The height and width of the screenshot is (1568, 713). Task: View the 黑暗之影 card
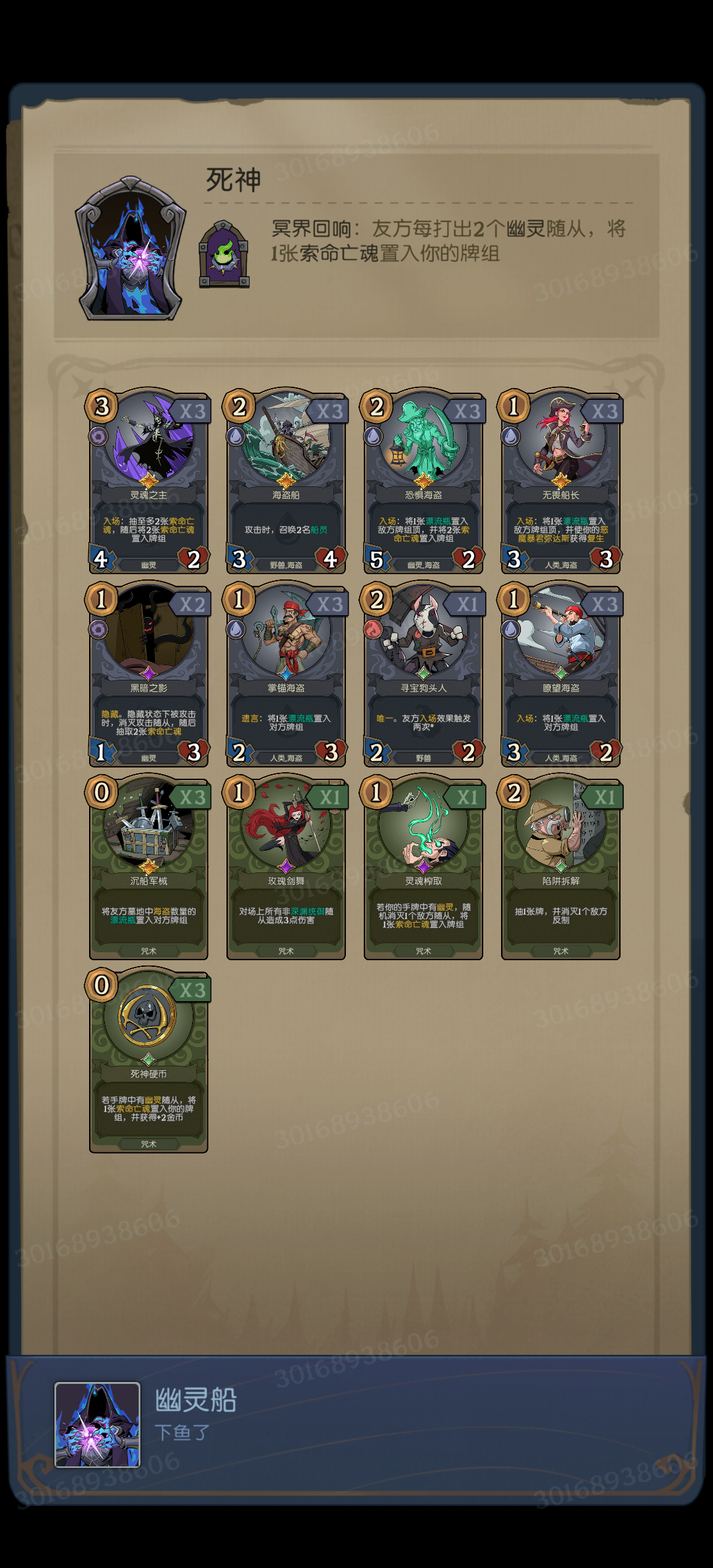click(x=149, y=674)
